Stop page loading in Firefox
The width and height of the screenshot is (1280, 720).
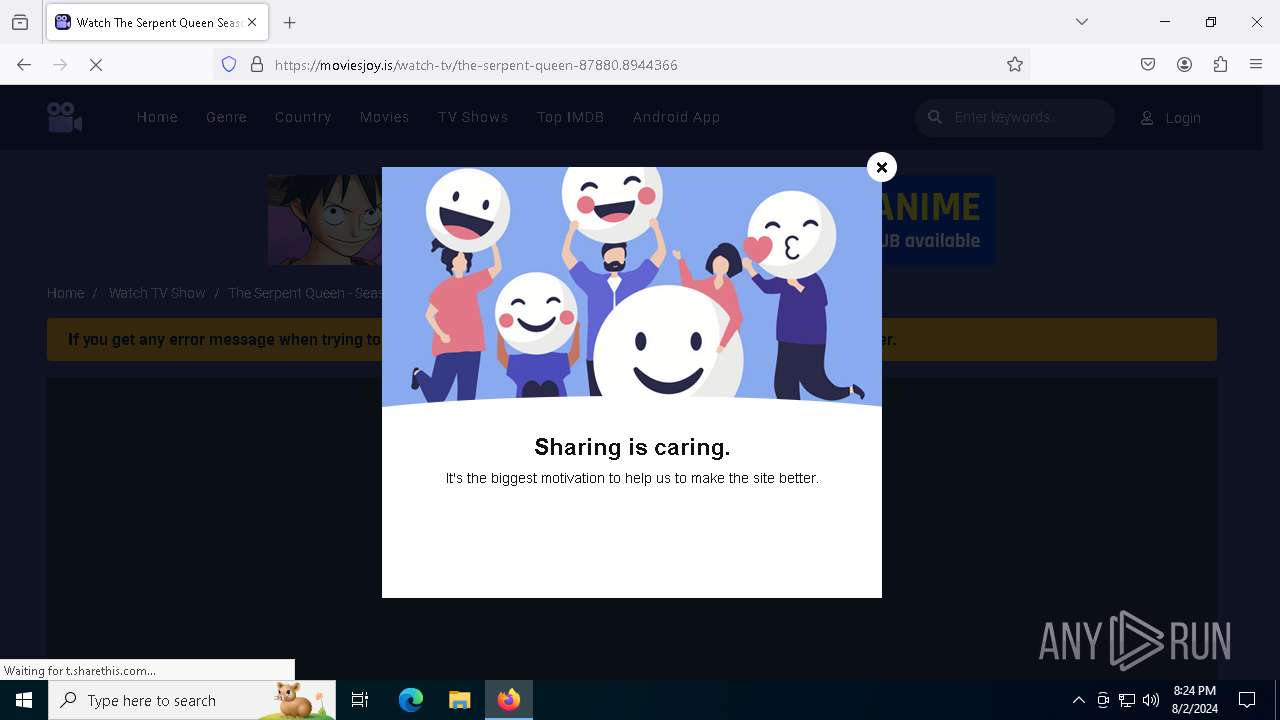click(x=96, y=65)
